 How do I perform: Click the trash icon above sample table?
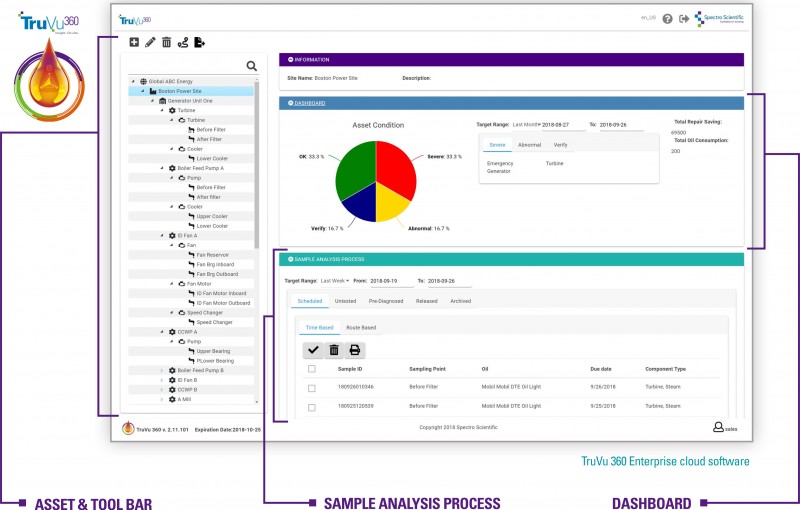click(x=334, y=350)
